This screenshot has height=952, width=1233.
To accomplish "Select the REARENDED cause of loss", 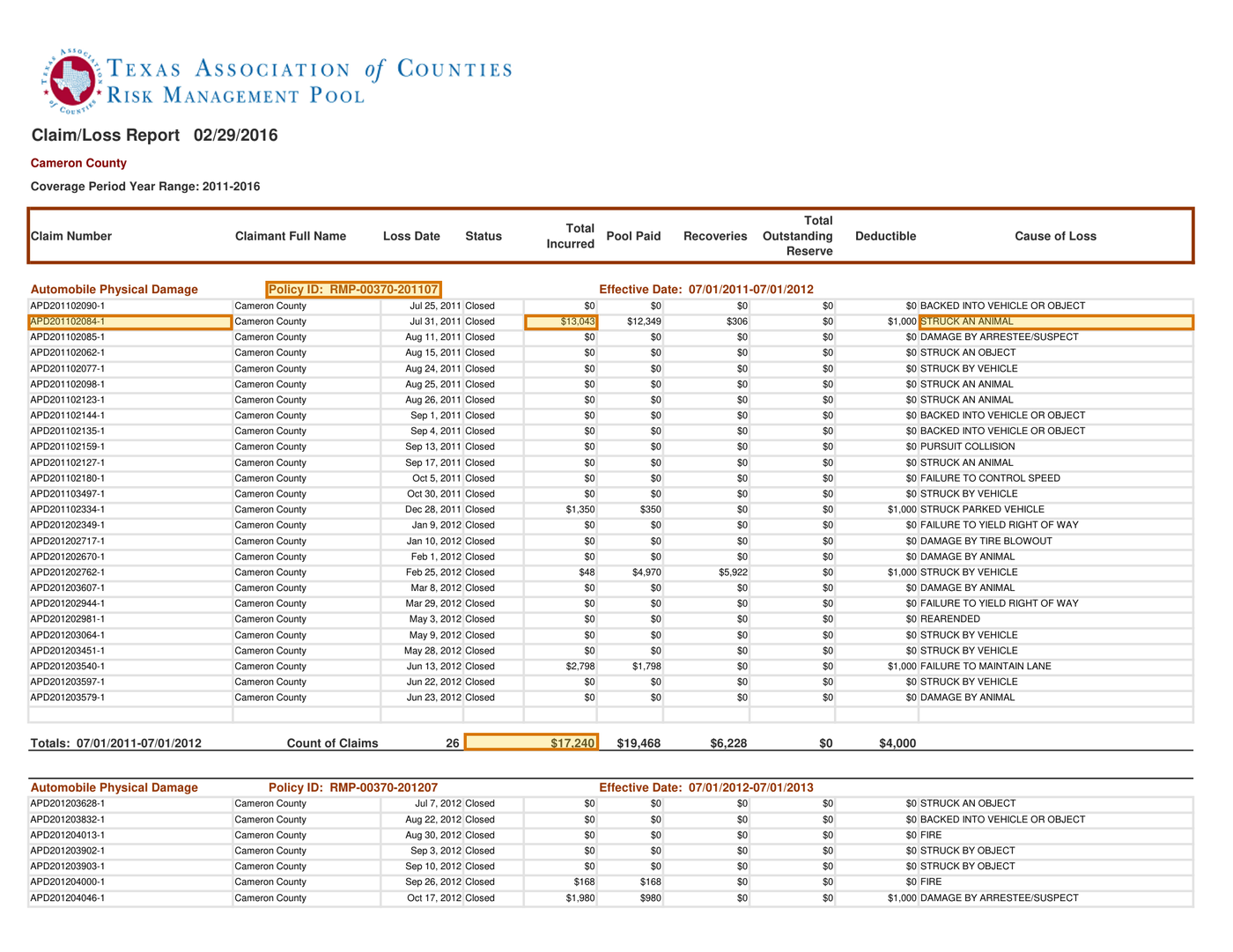I will (950, 619).
